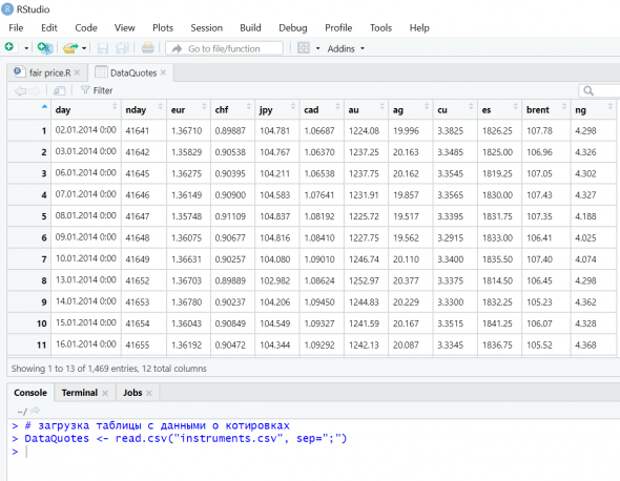Sort table by the brent column

[546, 110]
